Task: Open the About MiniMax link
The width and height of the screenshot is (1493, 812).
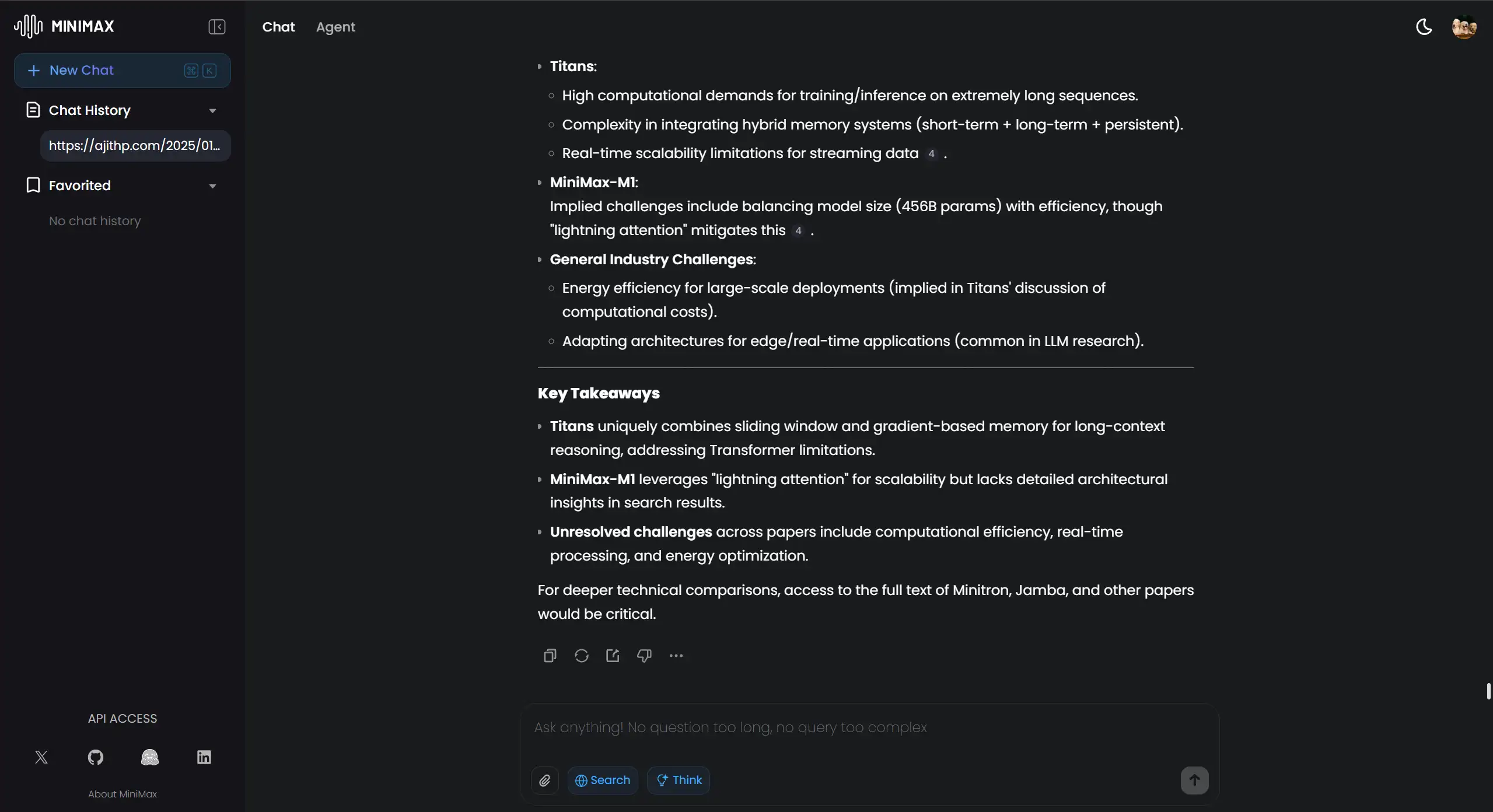Action: pos(123,794)
